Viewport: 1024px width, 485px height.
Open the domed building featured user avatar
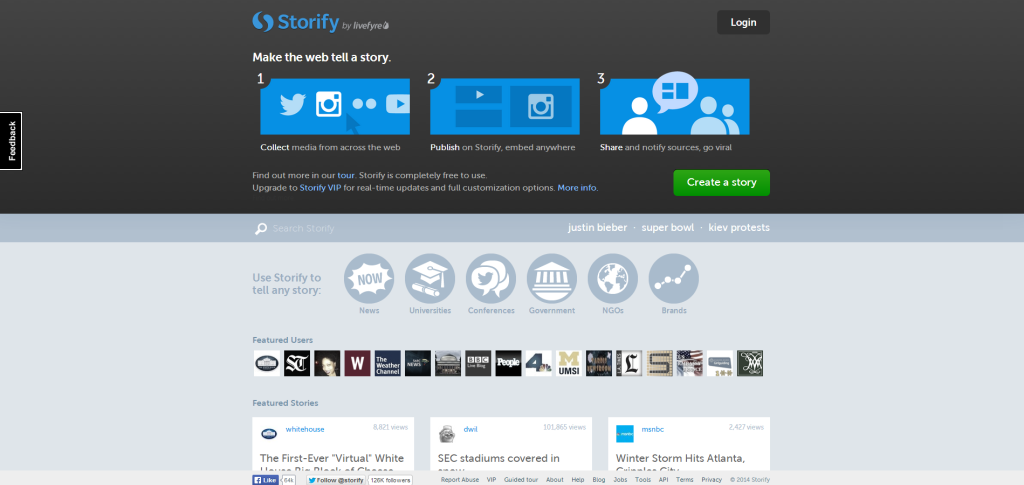[448, 363]
